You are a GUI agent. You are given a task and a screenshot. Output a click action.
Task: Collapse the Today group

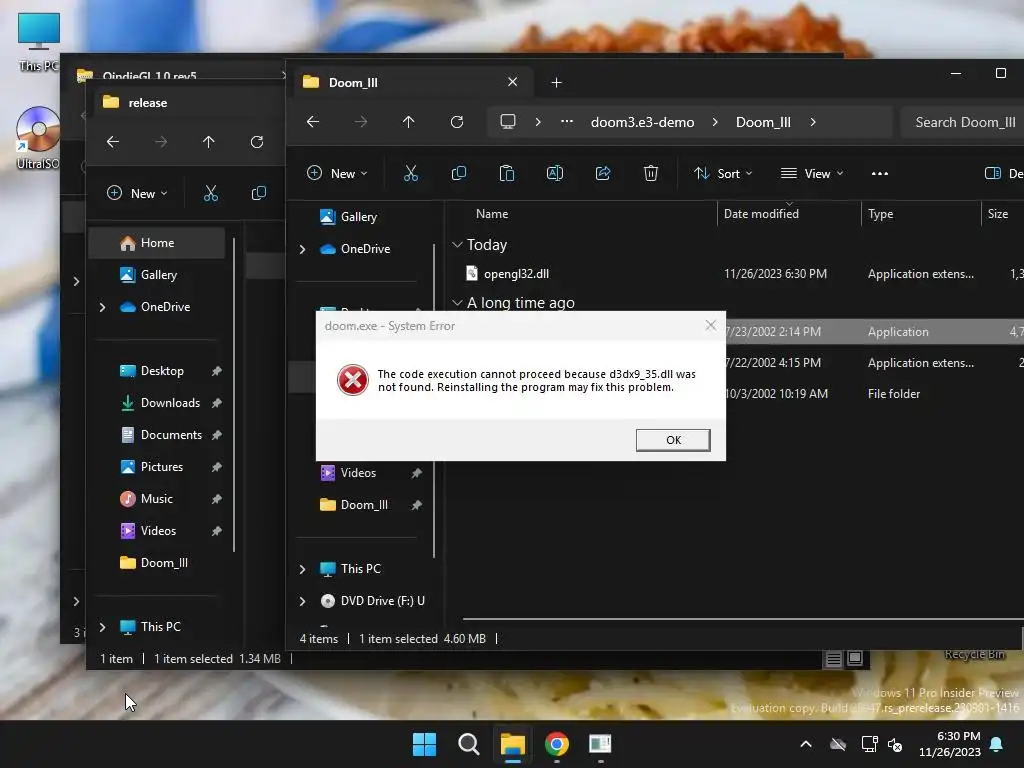point(457,245)
